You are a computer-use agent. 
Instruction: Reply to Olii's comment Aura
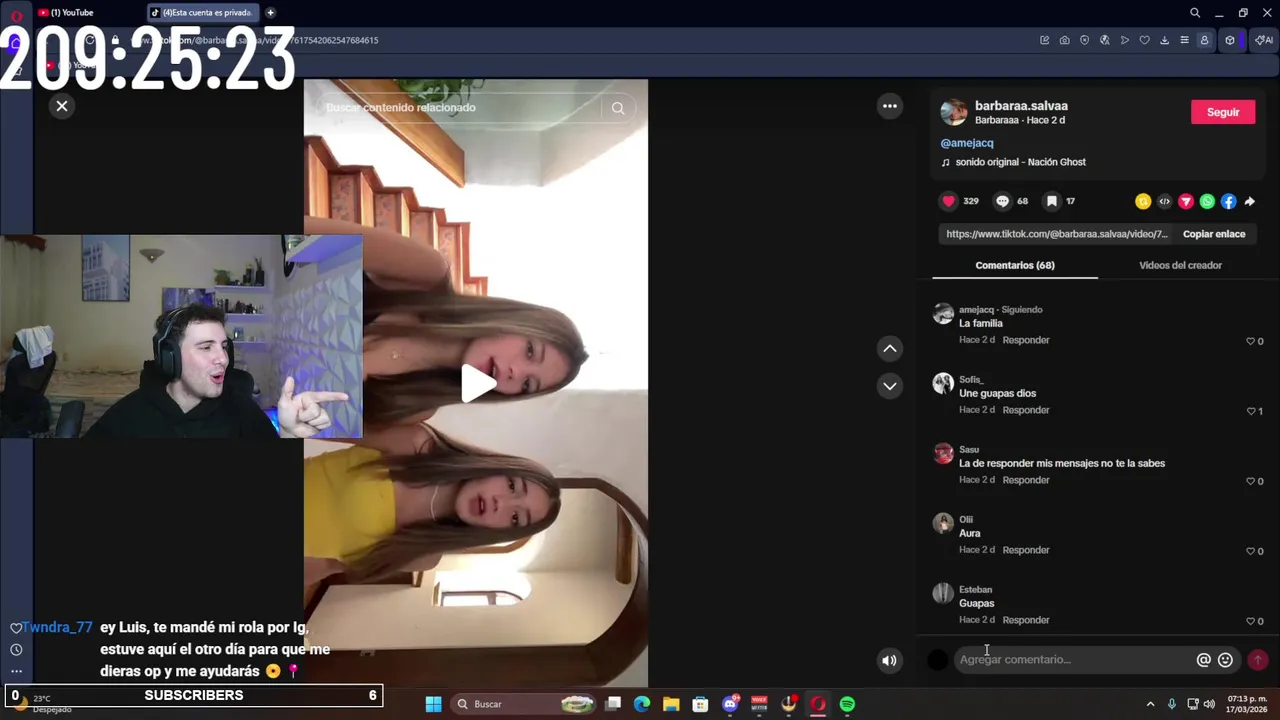(x=1026, y=550)
